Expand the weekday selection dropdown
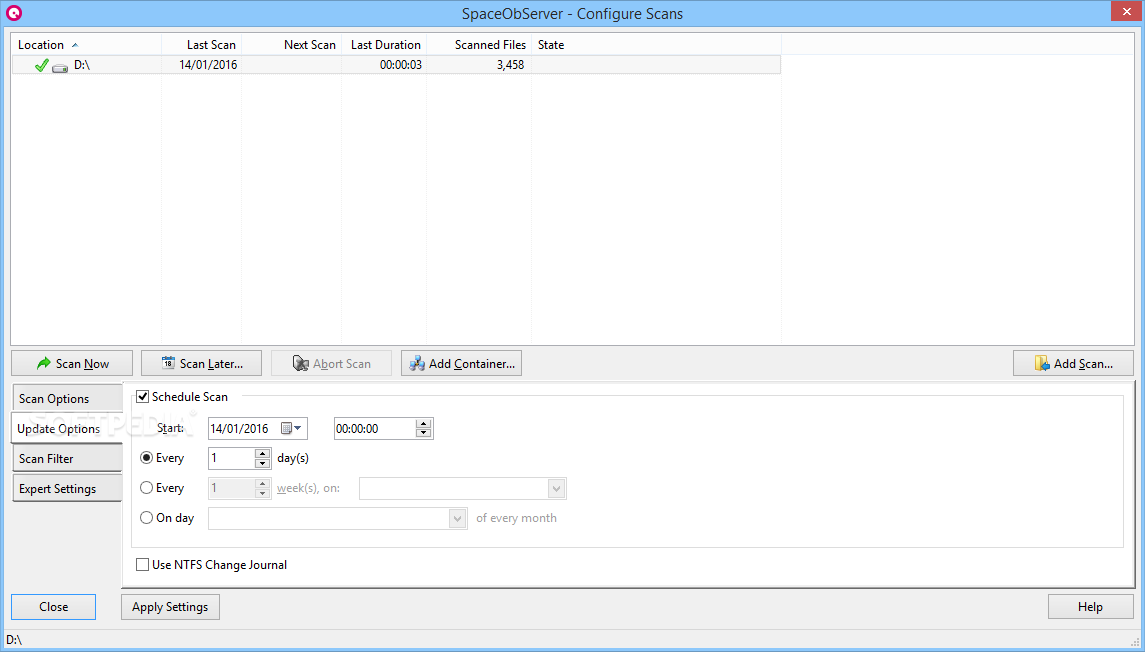Viewport: 1145px width, 652px height. tap(556, 488)
